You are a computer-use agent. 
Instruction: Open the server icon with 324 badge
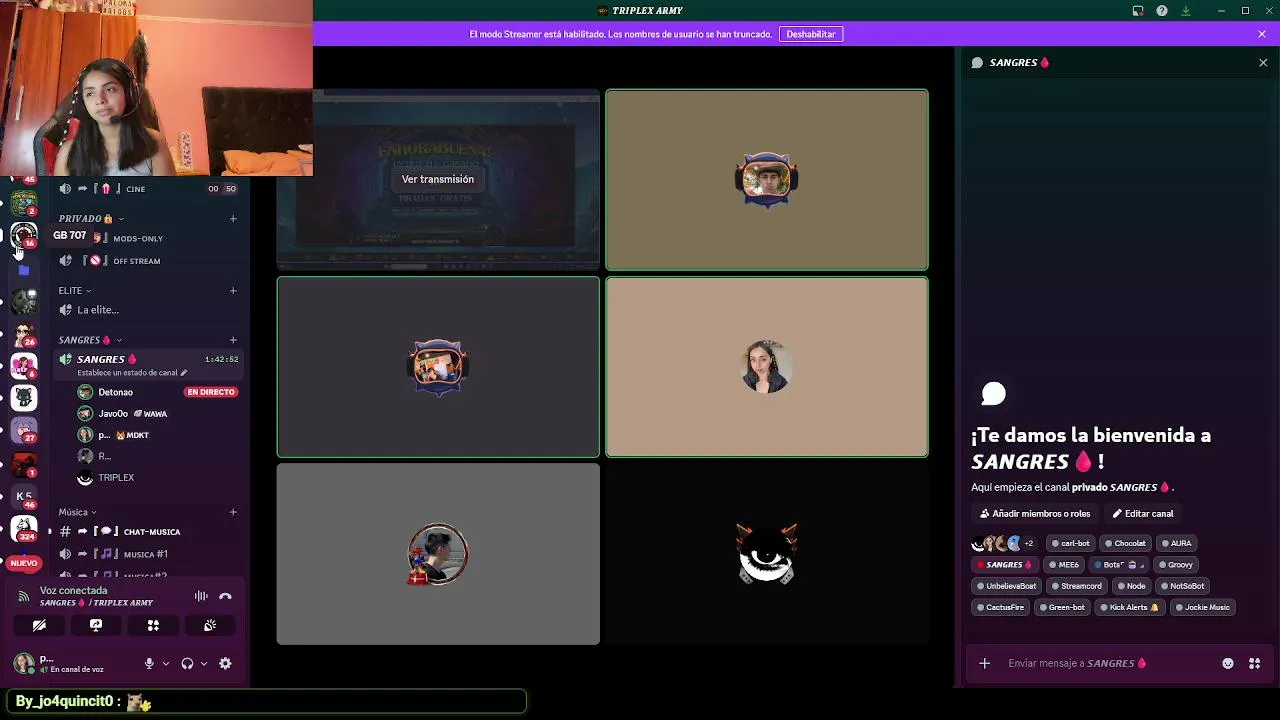tap(24, 528)
